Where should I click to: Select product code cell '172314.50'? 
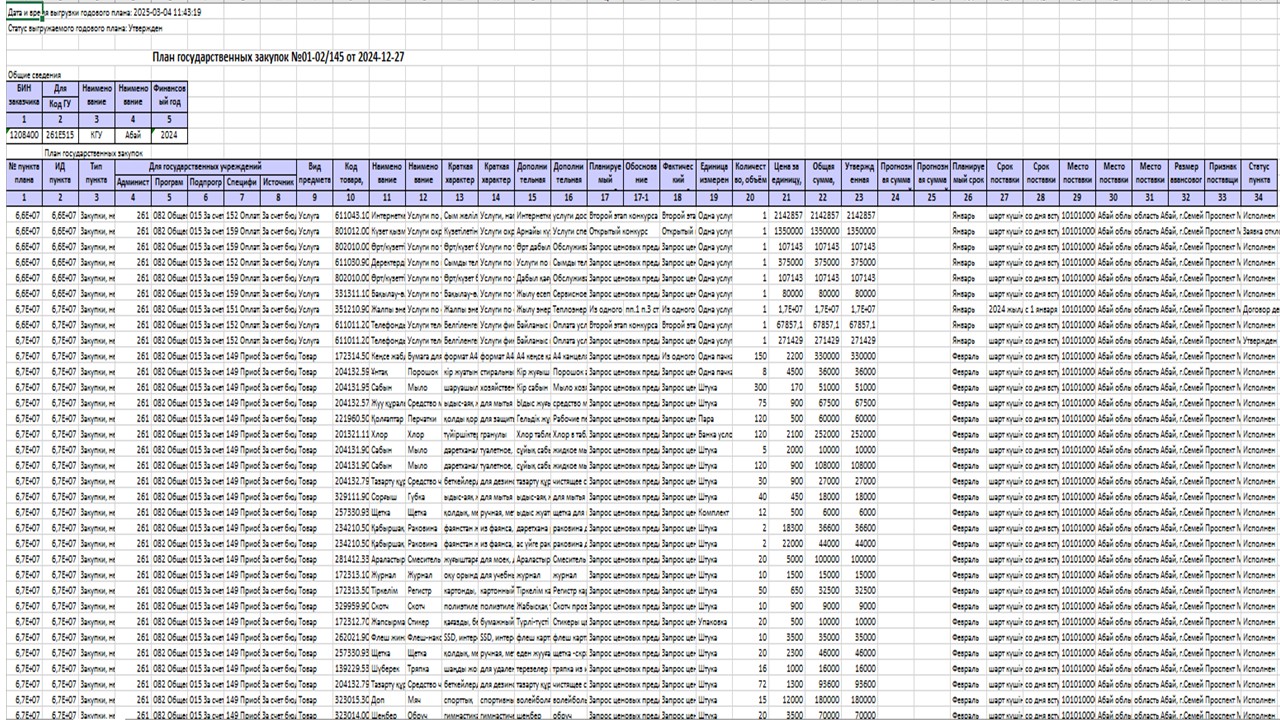pyautogui.click(x=350, y=356)
